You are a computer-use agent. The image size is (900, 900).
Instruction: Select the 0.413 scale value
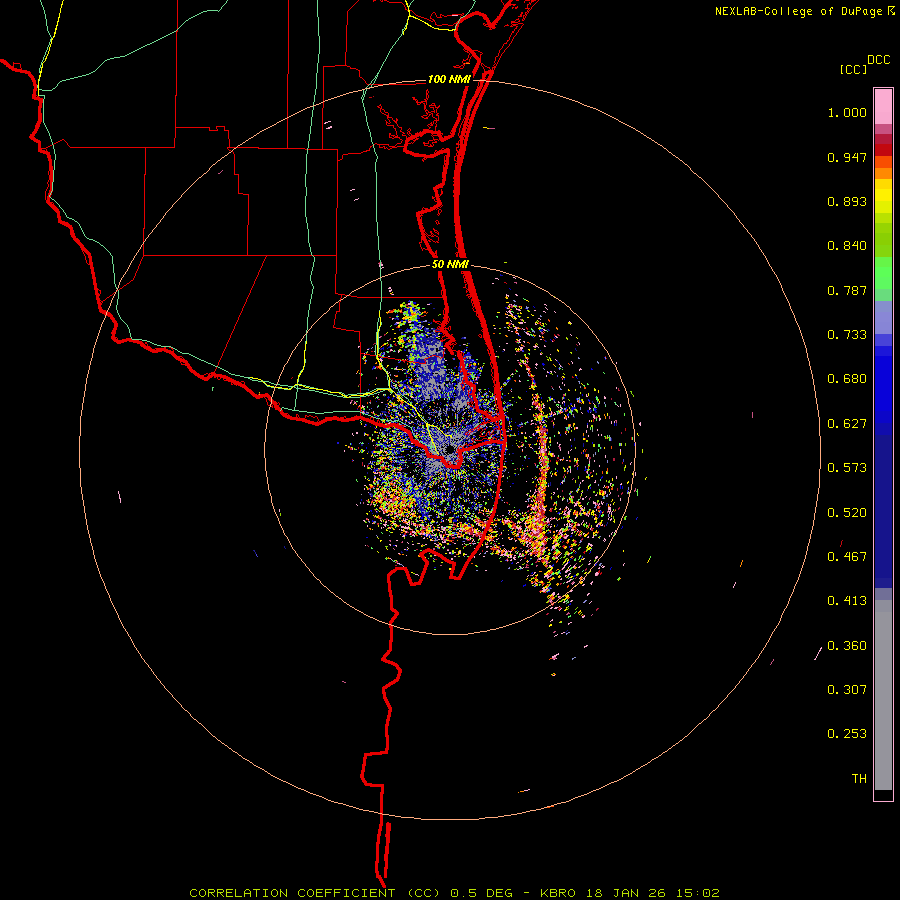point(847,601)
